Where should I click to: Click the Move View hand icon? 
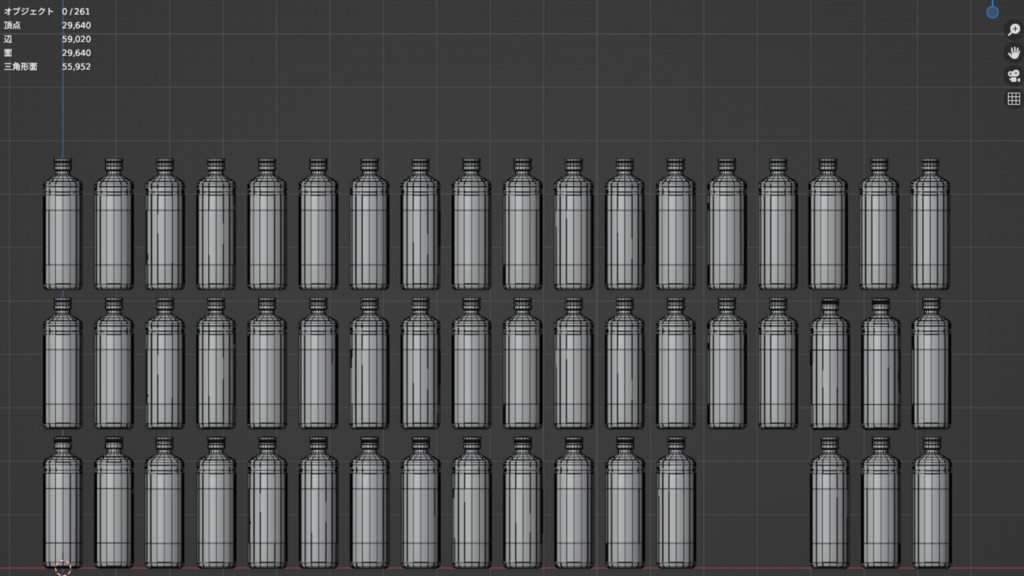(x=1011, y=50)
